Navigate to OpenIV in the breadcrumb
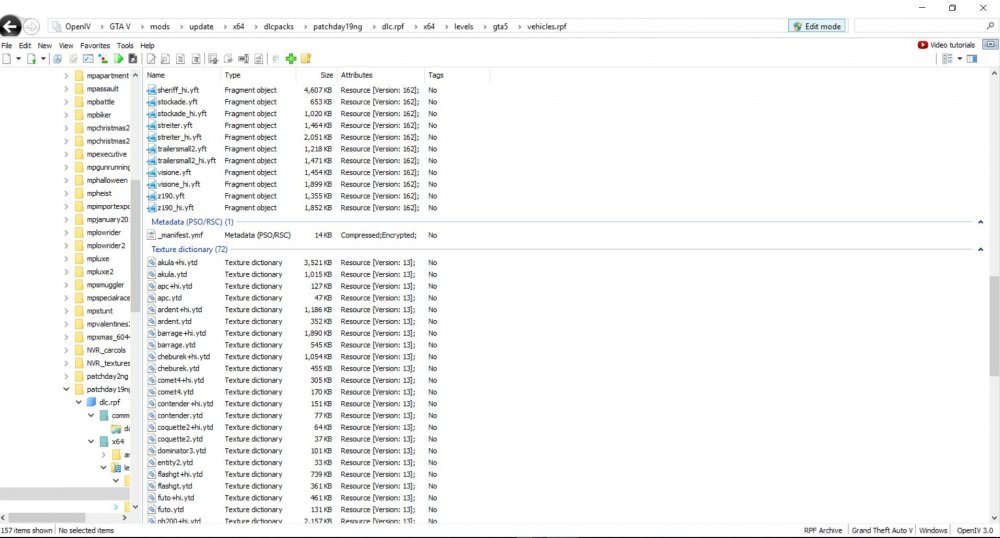This screenshot has height=538, width=1000. point(78,27)
